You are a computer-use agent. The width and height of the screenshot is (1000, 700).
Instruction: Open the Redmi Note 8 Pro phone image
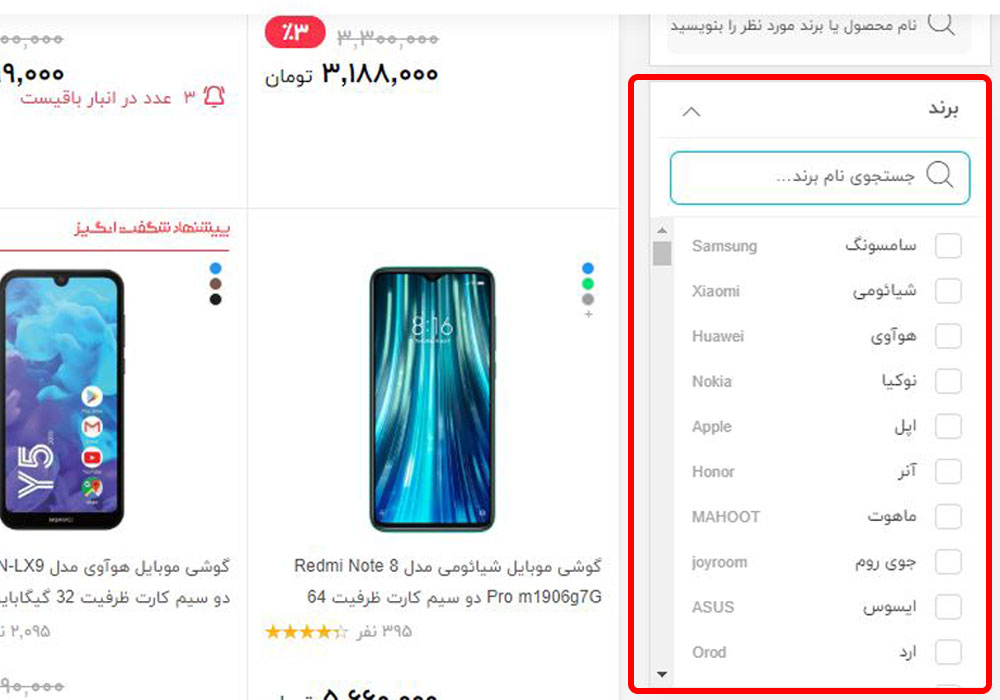[x=432, y=400]
